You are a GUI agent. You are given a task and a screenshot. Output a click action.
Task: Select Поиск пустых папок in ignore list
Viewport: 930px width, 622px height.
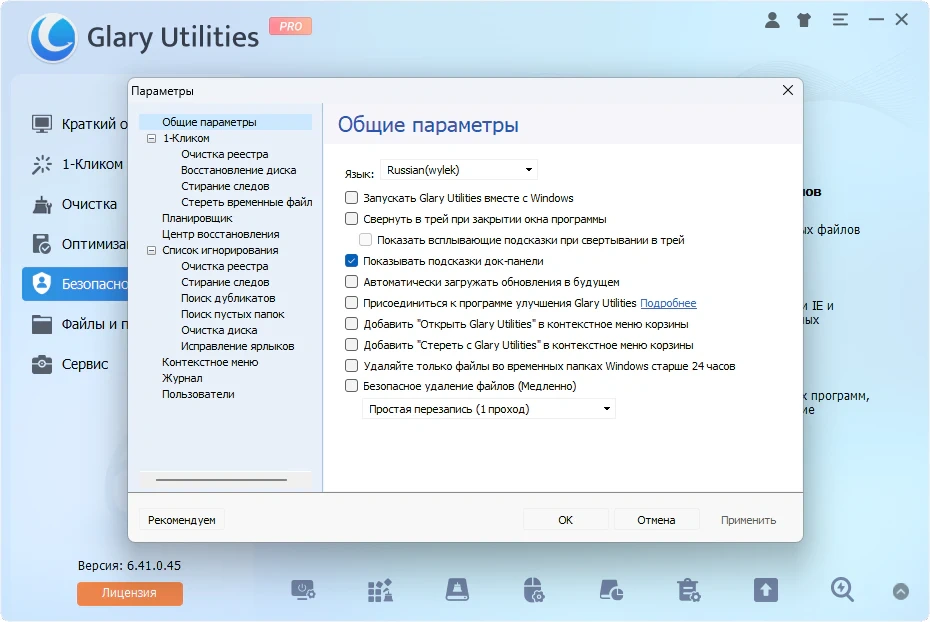click(232, 314)
